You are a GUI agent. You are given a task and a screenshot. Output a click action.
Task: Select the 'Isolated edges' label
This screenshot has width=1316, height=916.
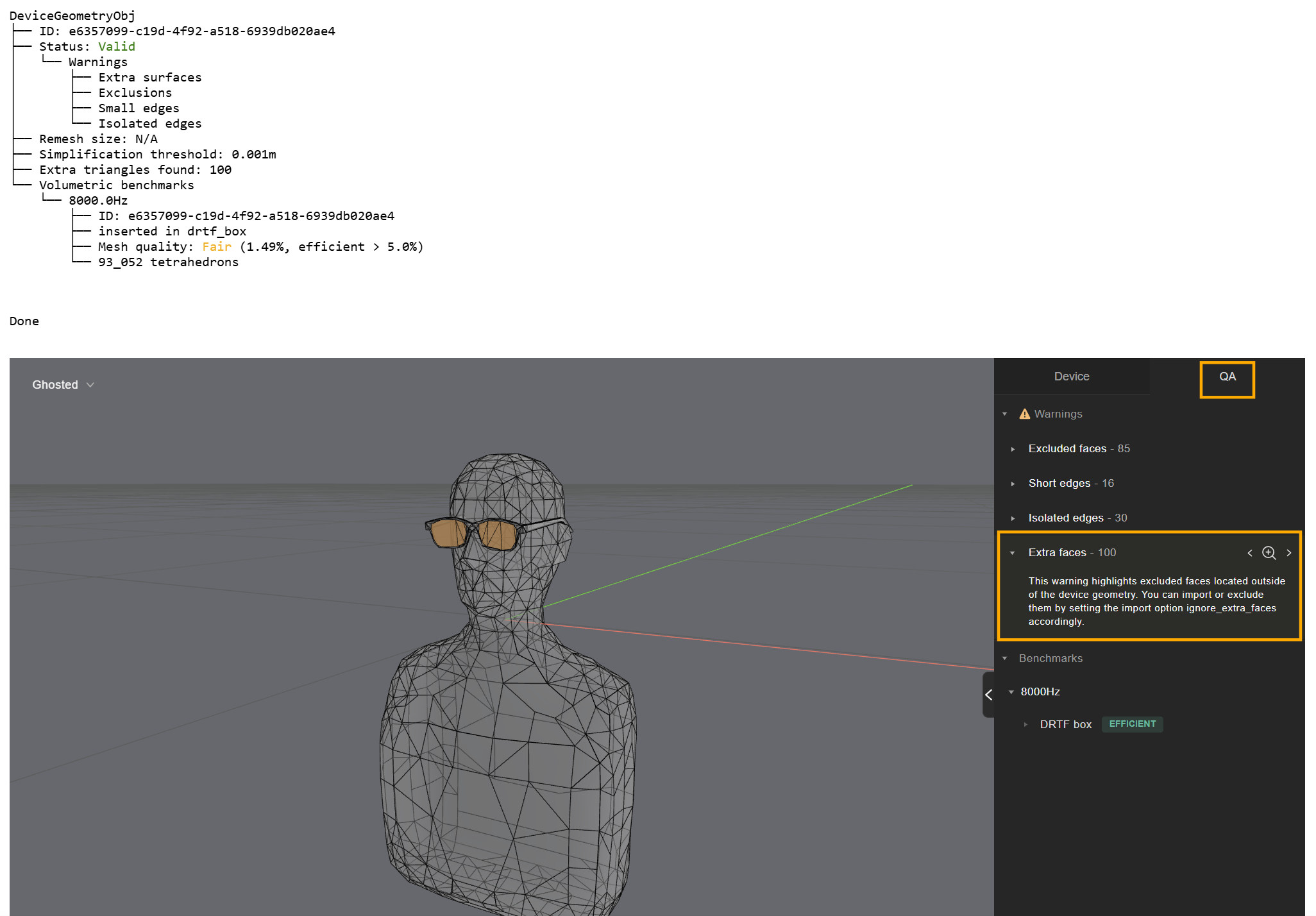click(1066, 518)
